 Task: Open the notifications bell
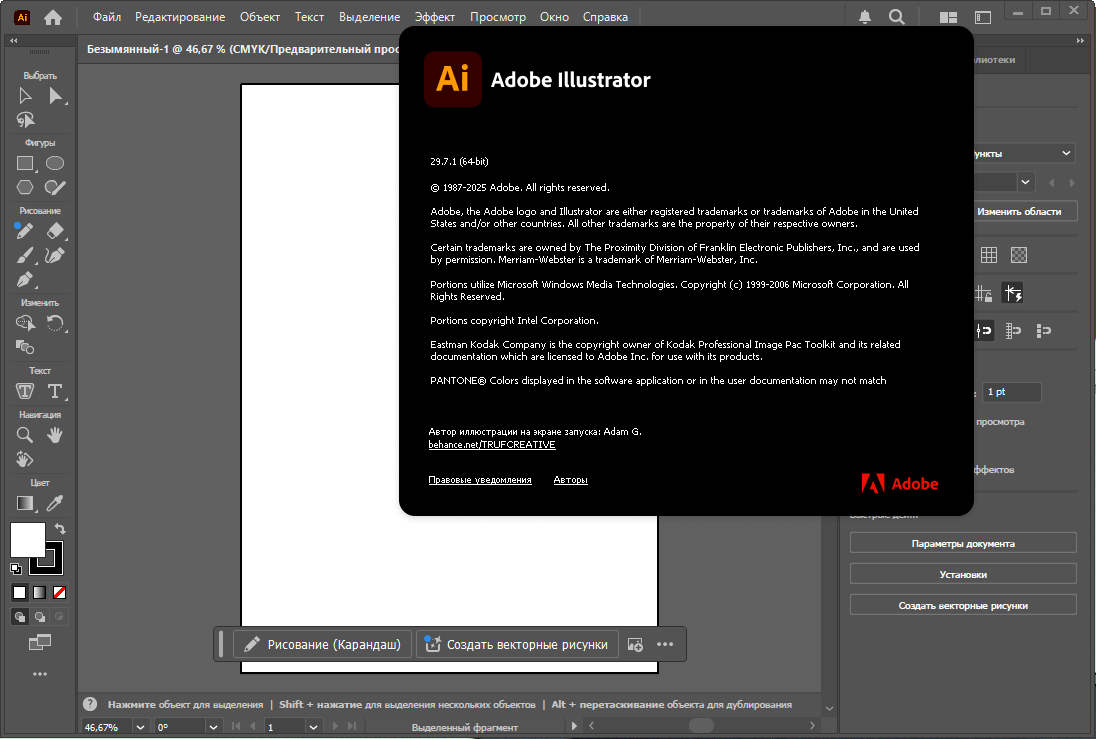click(x=865, y=17)
